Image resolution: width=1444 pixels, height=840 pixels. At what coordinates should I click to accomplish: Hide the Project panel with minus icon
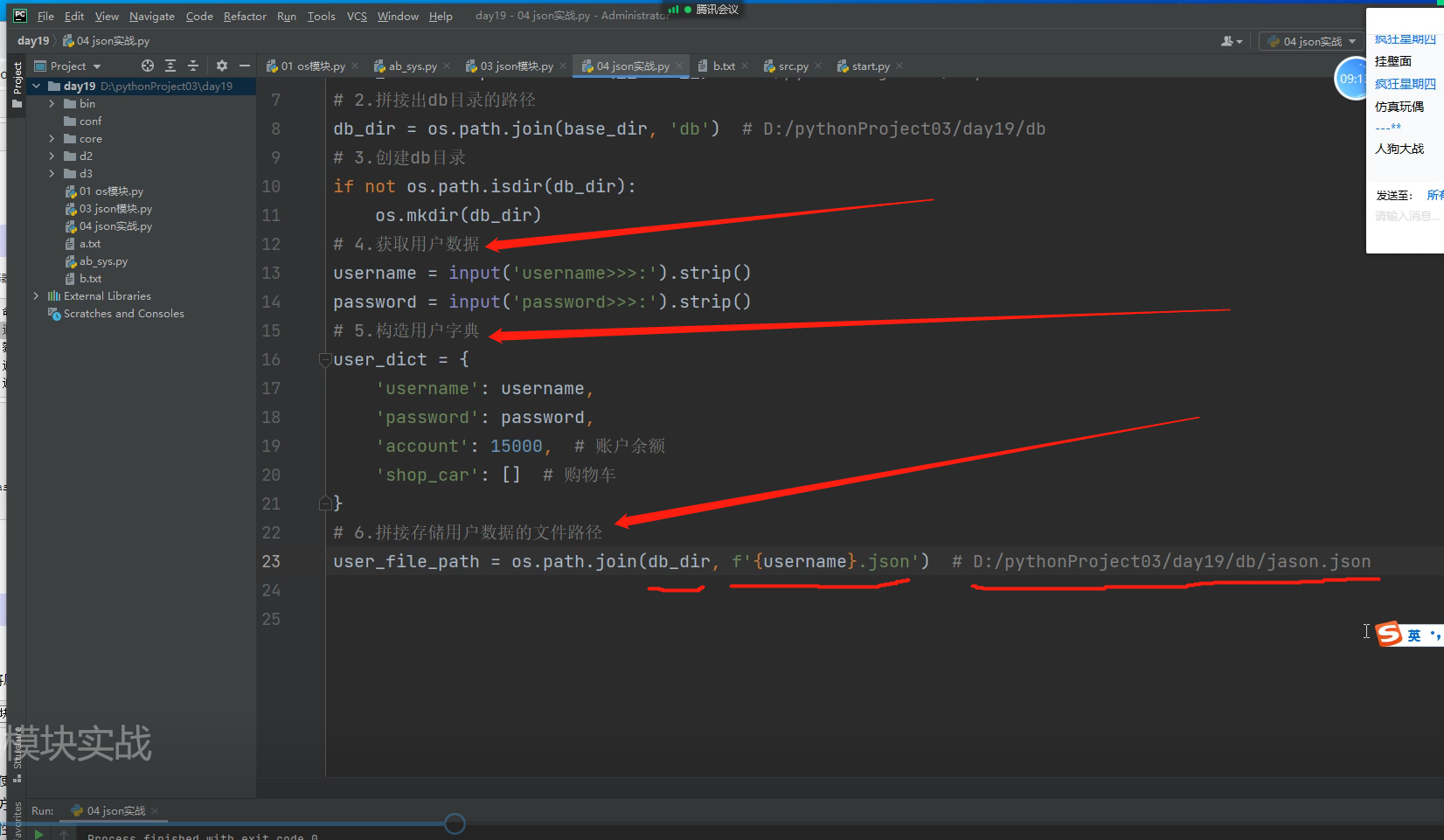coord(245,66)
